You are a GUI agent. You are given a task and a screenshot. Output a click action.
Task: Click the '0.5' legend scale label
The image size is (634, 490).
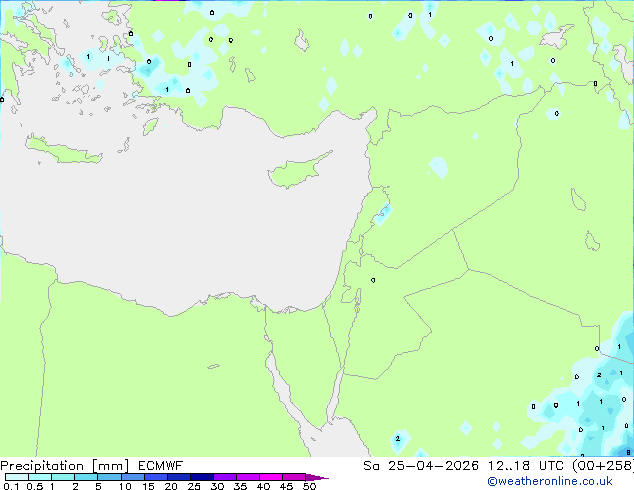34,486
